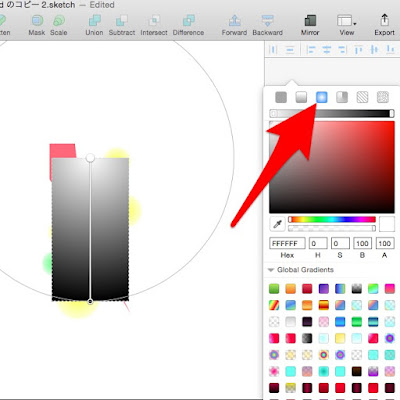Choose the solid color fill type
The height and width of the screenshot is (400, 400).
[x=281, y=97]
